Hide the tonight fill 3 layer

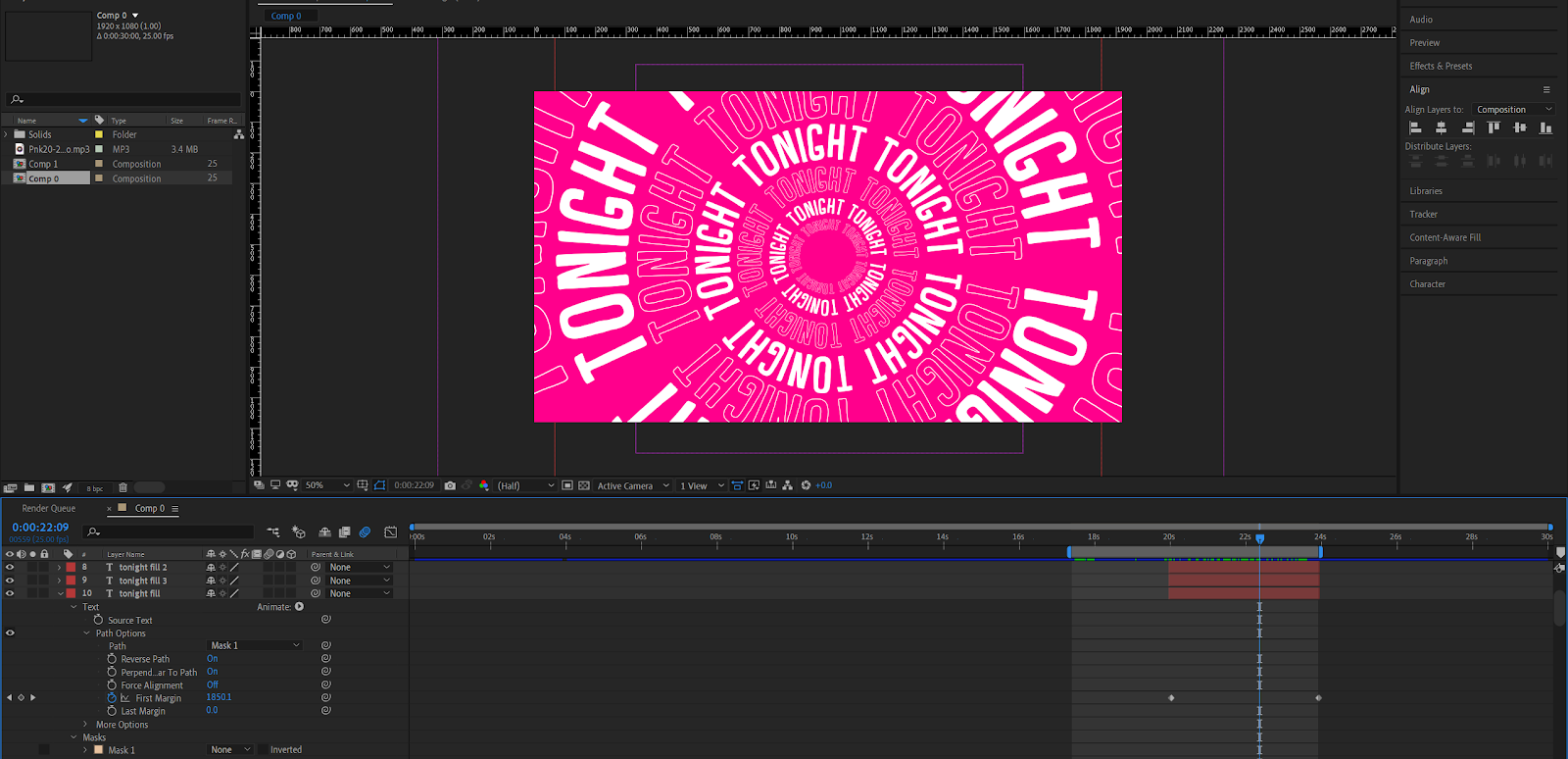coord(10,581)
